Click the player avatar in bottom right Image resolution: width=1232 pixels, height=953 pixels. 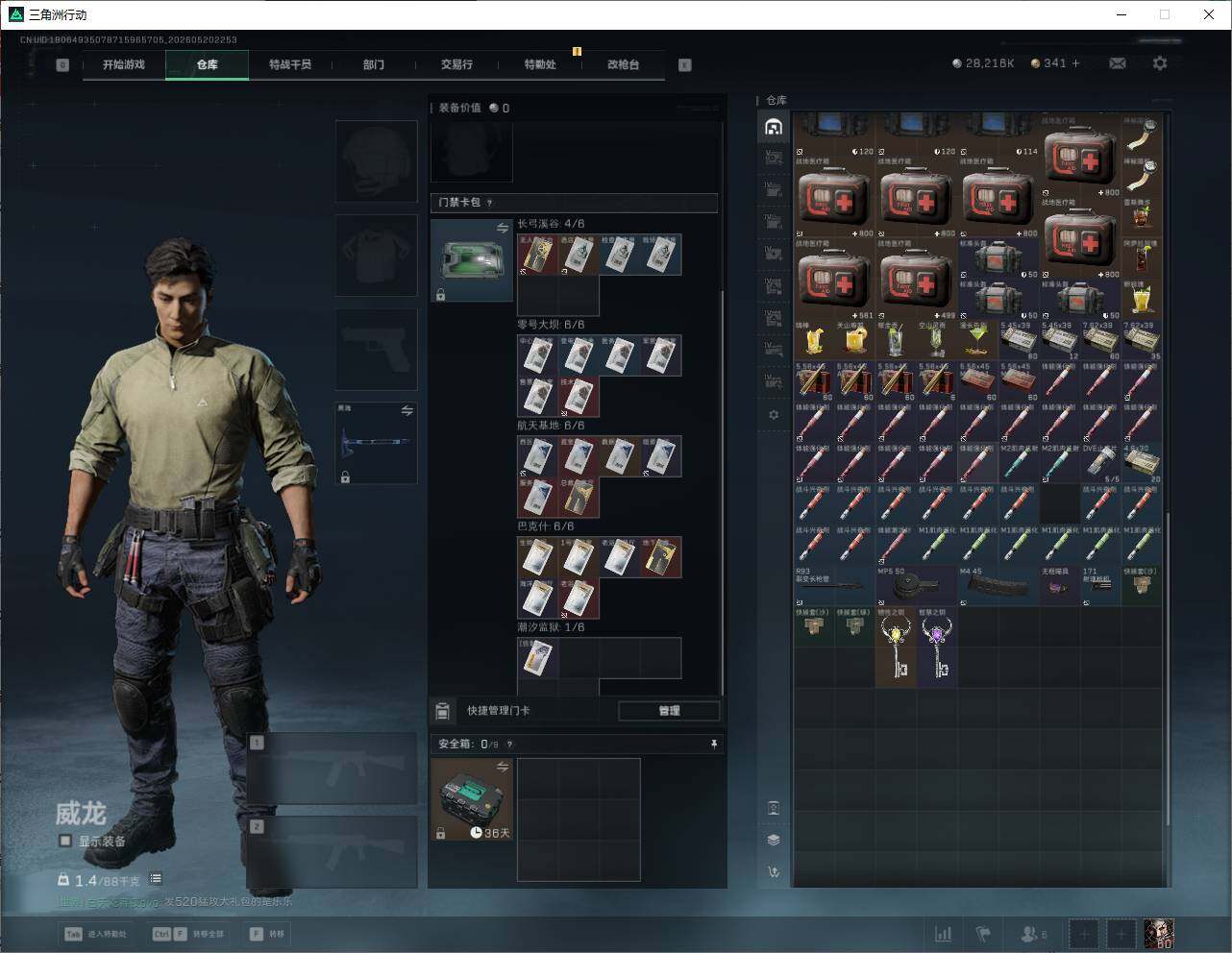click(x=1159, y=934)
